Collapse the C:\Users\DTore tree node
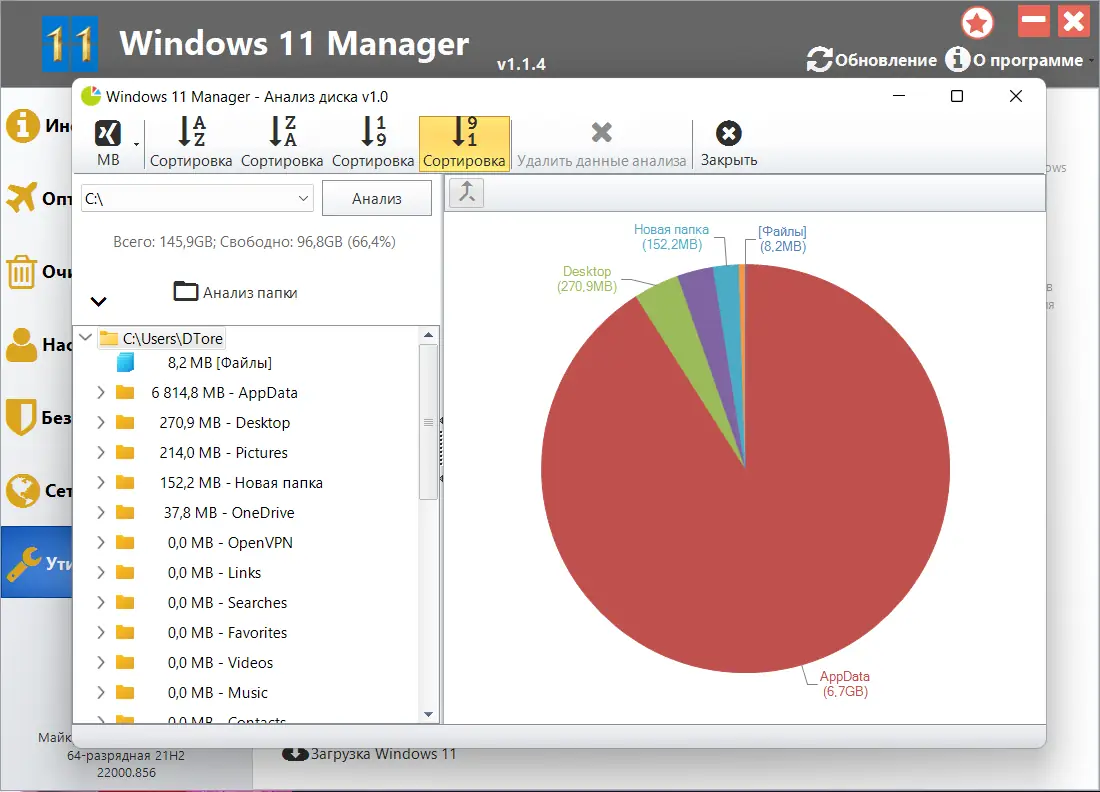1100x792 pixels. 86,337
